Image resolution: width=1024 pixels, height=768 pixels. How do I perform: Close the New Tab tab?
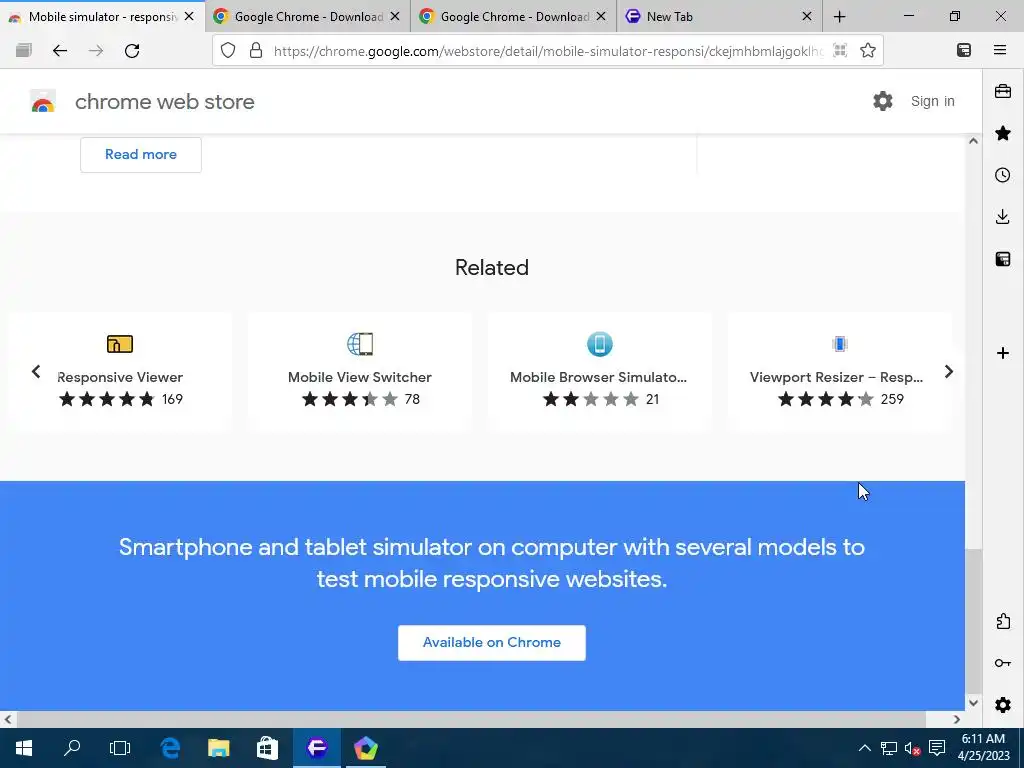(x=807, y=17)
